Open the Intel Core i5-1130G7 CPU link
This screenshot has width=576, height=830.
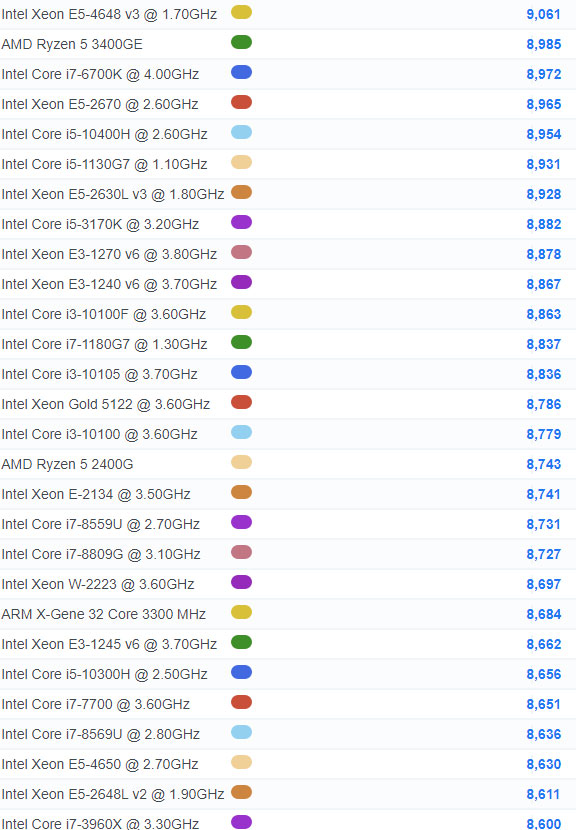[x=104, y=164]
